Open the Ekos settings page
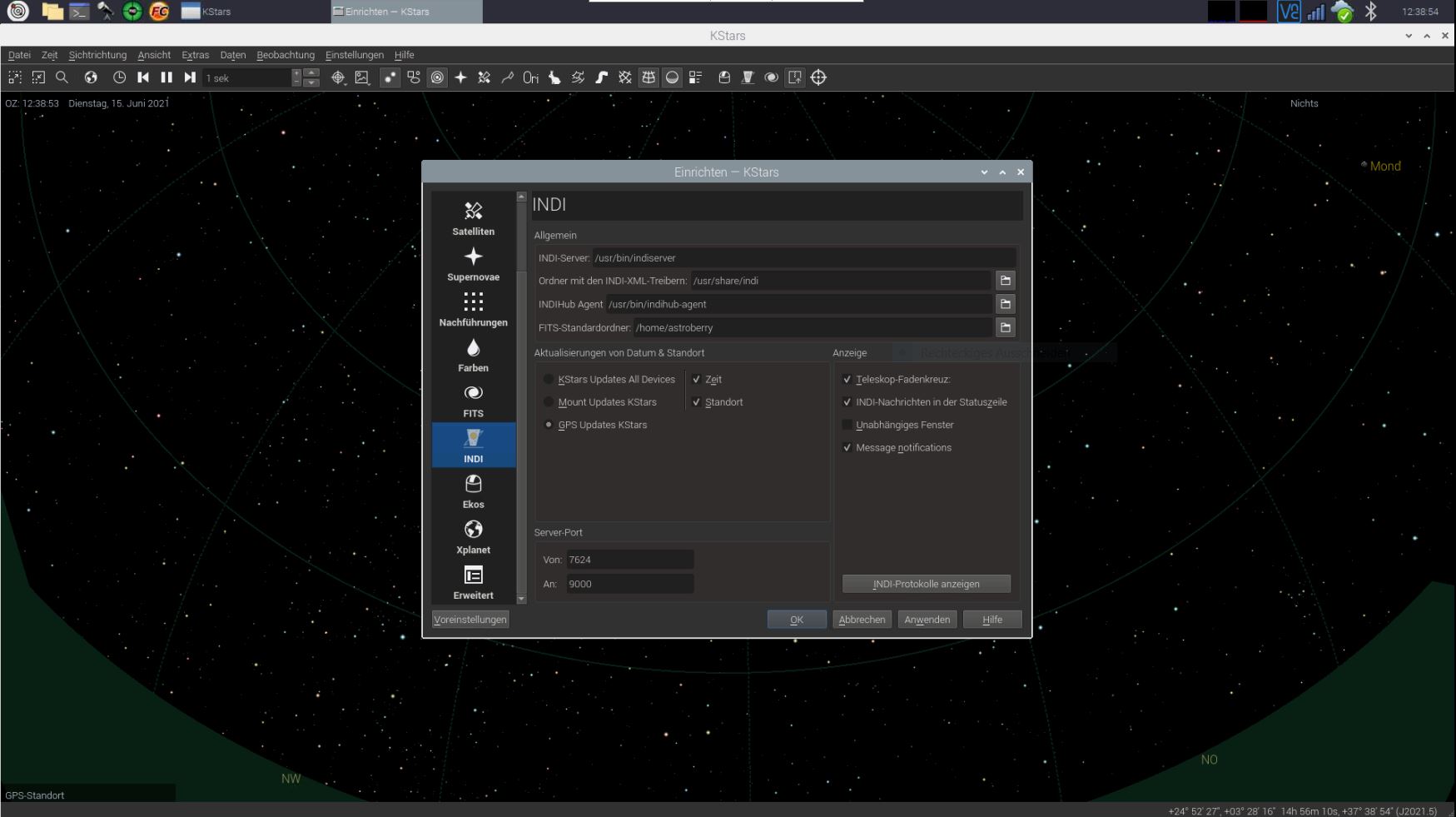Image resolution: width=1456 pixels, height=817 pixels. 473,491
